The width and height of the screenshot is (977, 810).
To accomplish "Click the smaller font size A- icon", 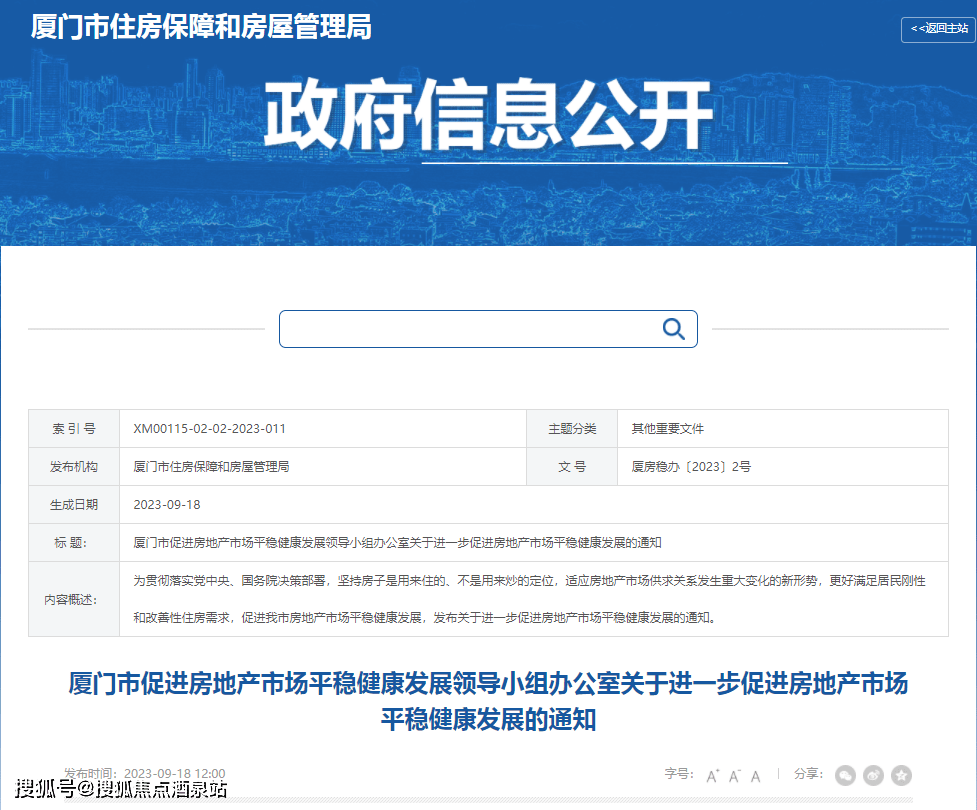I will [734, 774].
